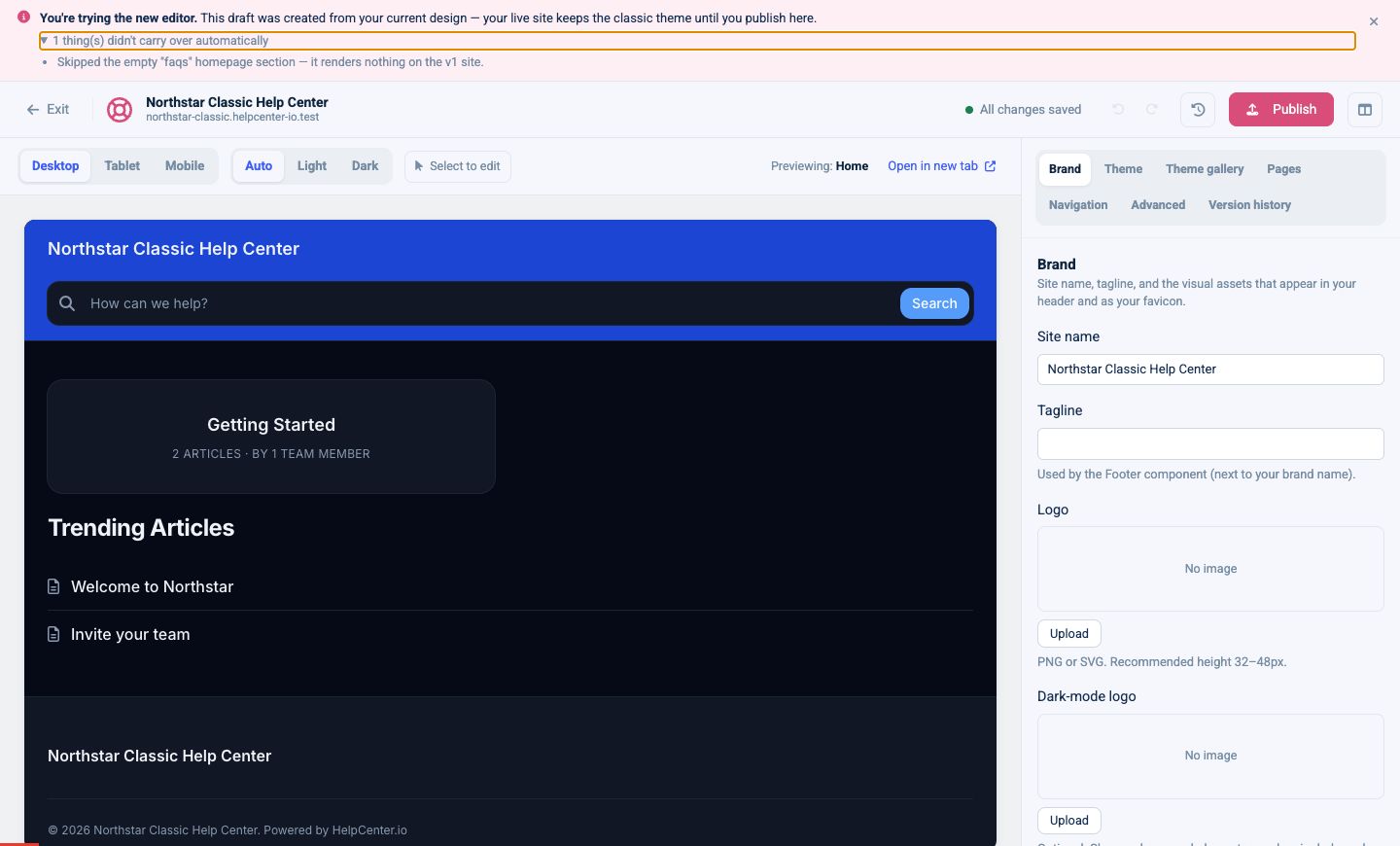Click the Northstar lifebuoy logo icon
This screenshot has width=1400, height=846.
tap(120, 110)
